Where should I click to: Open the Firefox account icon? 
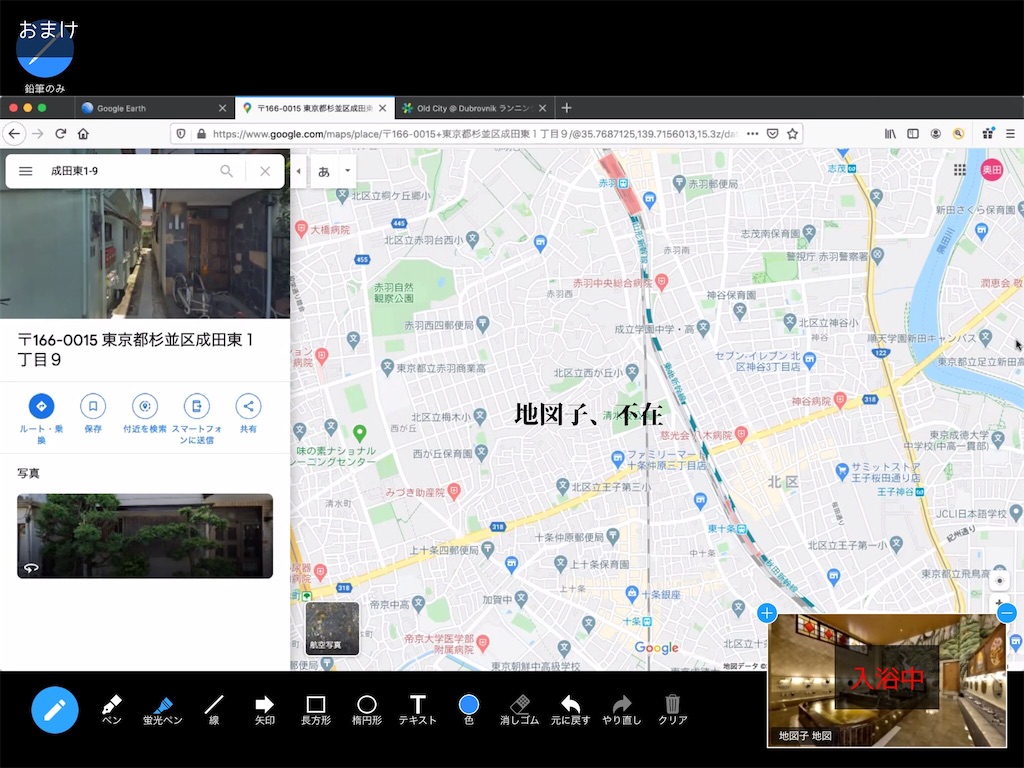coord(936,134)
